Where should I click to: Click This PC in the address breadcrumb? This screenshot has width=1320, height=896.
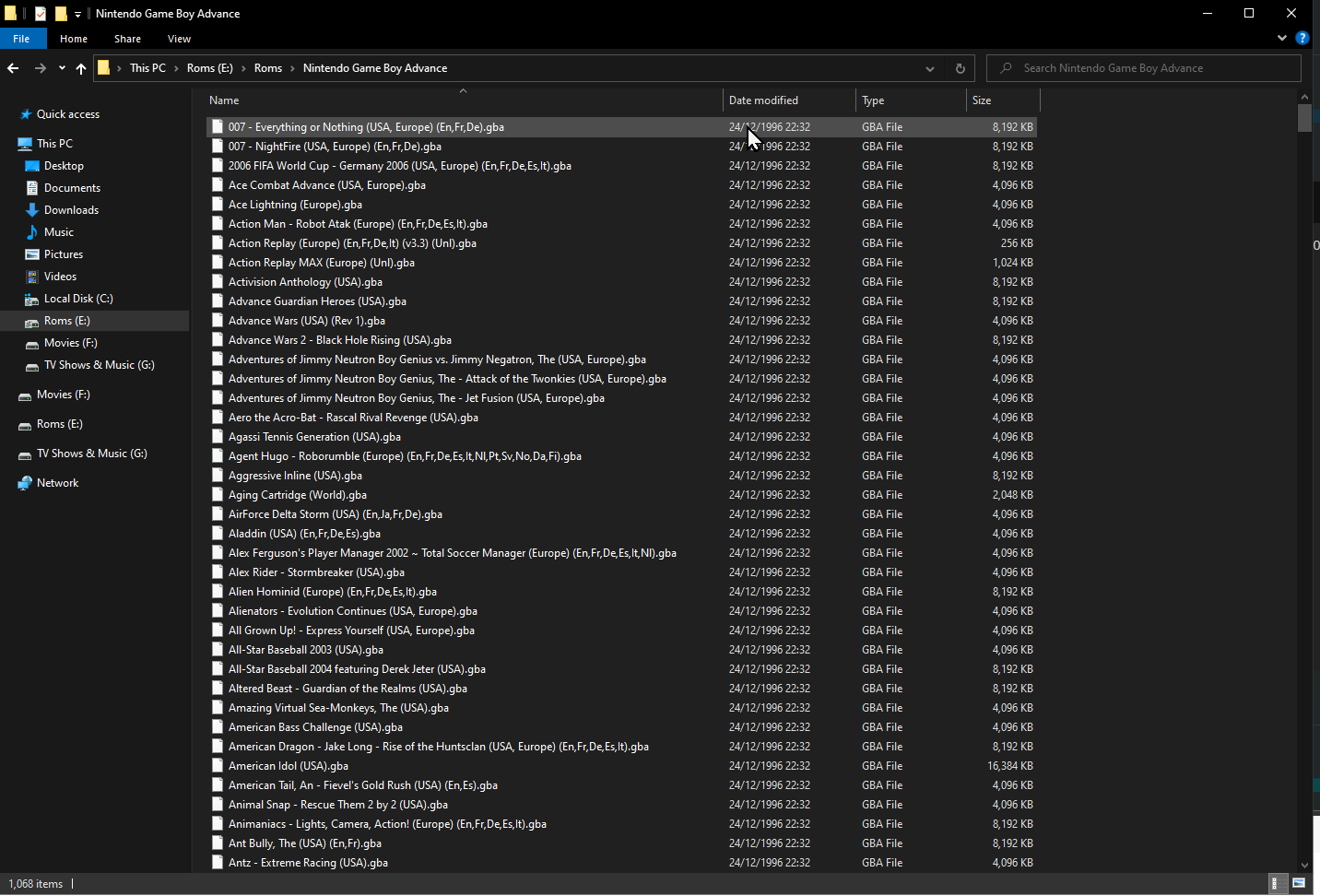147,68
